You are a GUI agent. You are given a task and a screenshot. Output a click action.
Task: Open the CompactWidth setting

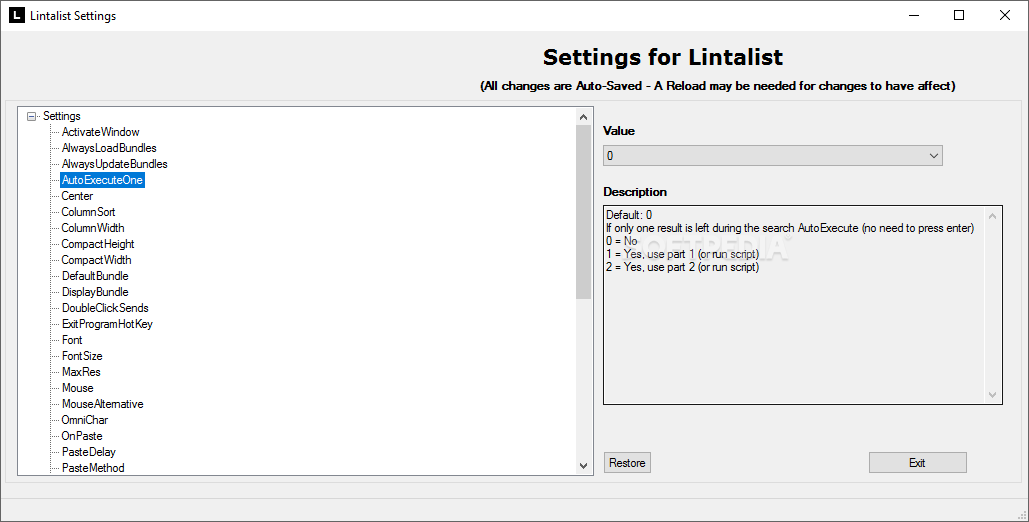tap(96, 260)
